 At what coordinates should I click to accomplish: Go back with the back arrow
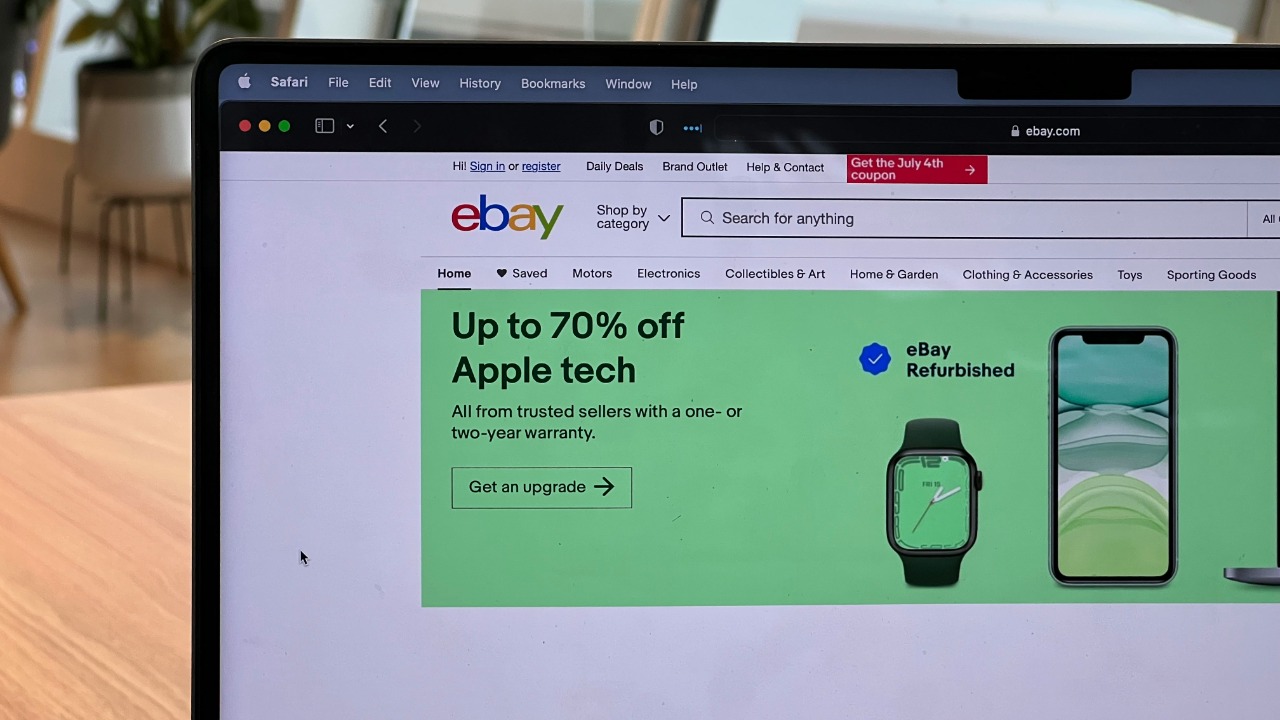383,126
